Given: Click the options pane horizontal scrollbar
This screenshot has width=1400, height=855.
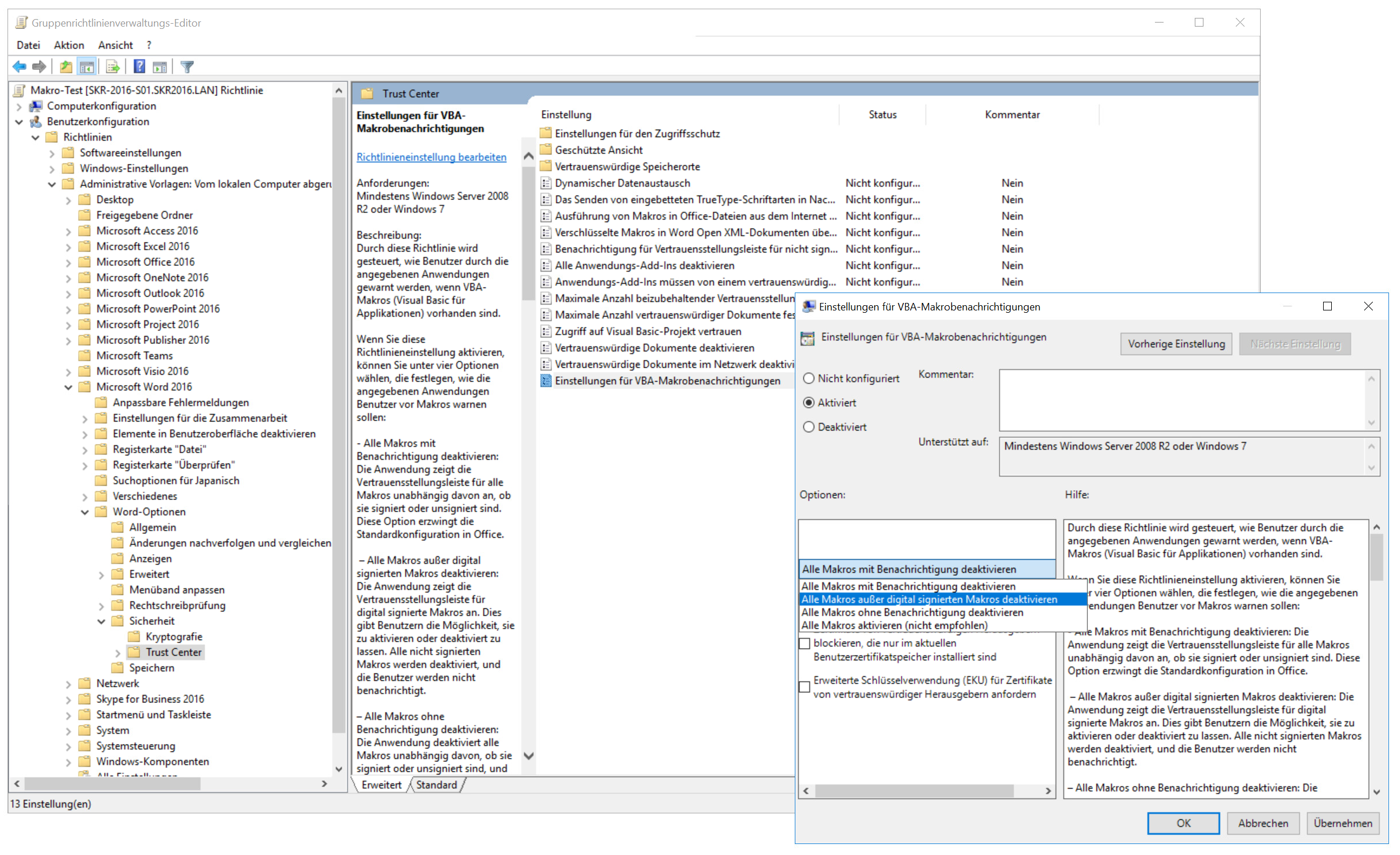Looking at the screenshot, I should pyautogui.click(x=913, y=790).
